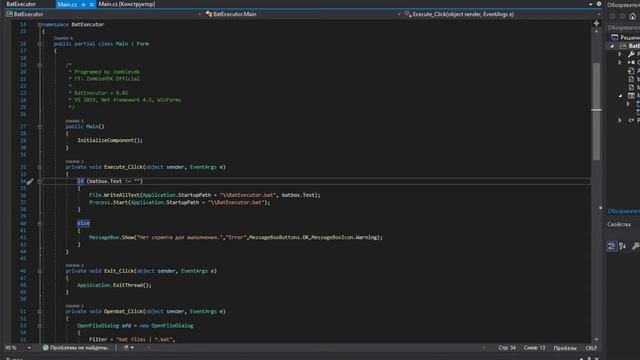Click the Forward arrow in Solution Explorer toolbar
Viewport: 640px width, 360px height.
pyautogui.click(x=622, y=16)
